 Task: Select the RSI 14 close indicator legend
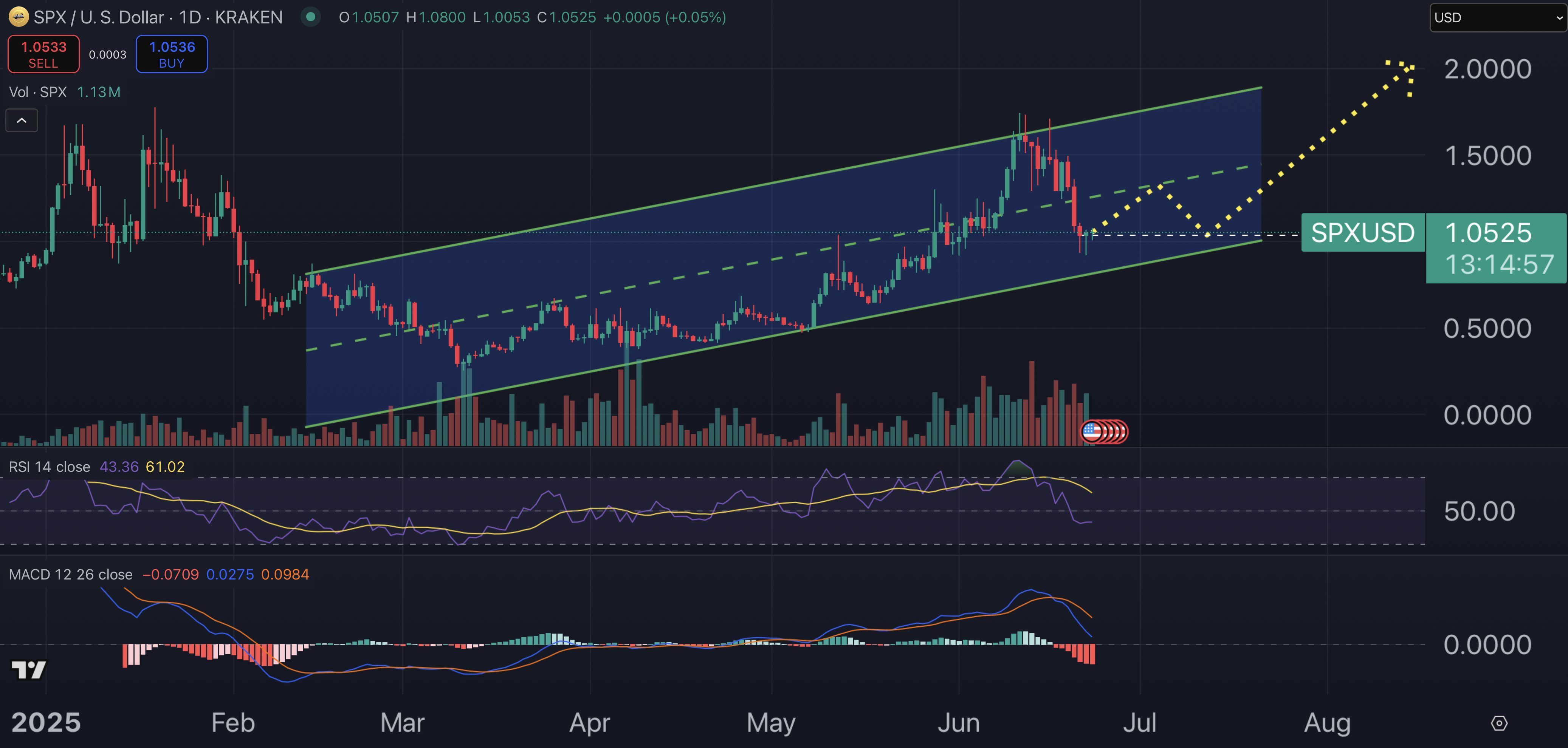coord(49,467)
